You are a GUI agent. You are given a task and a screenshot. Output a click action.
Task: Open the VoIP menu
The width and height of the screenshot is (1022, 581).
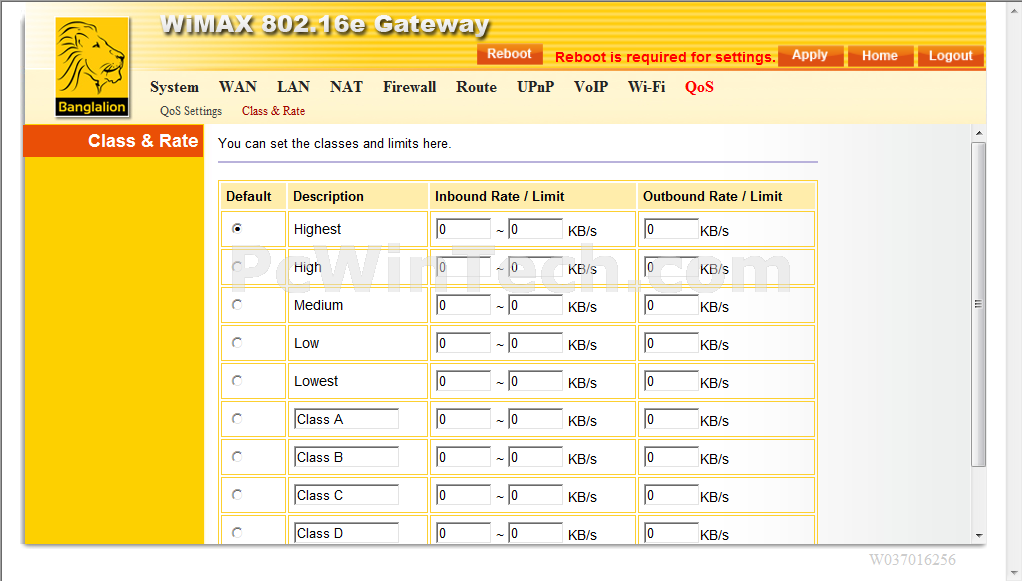591,87
